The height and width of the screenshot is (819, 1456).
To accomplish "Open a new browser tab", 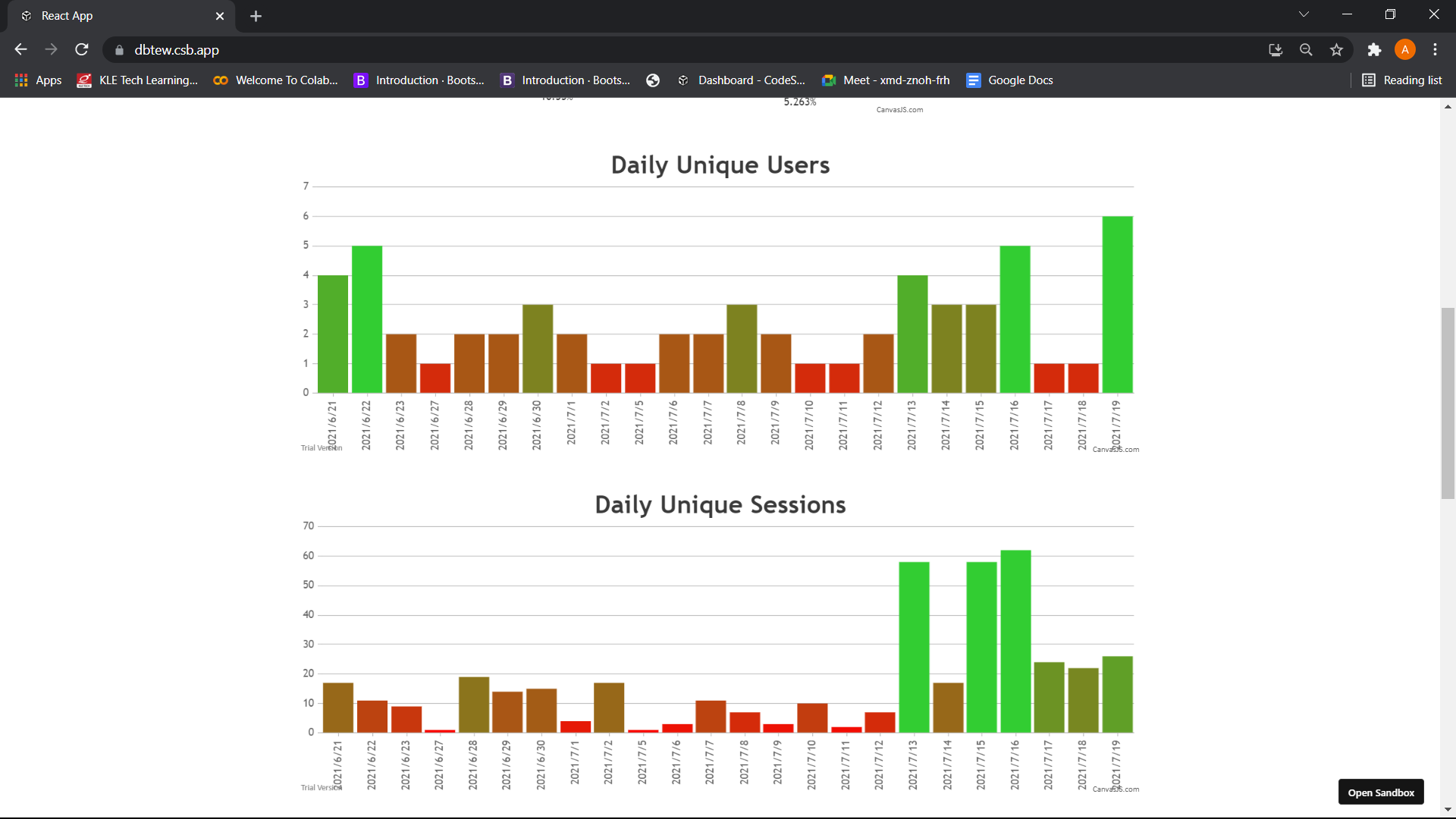I will click(x=256, y=16).
